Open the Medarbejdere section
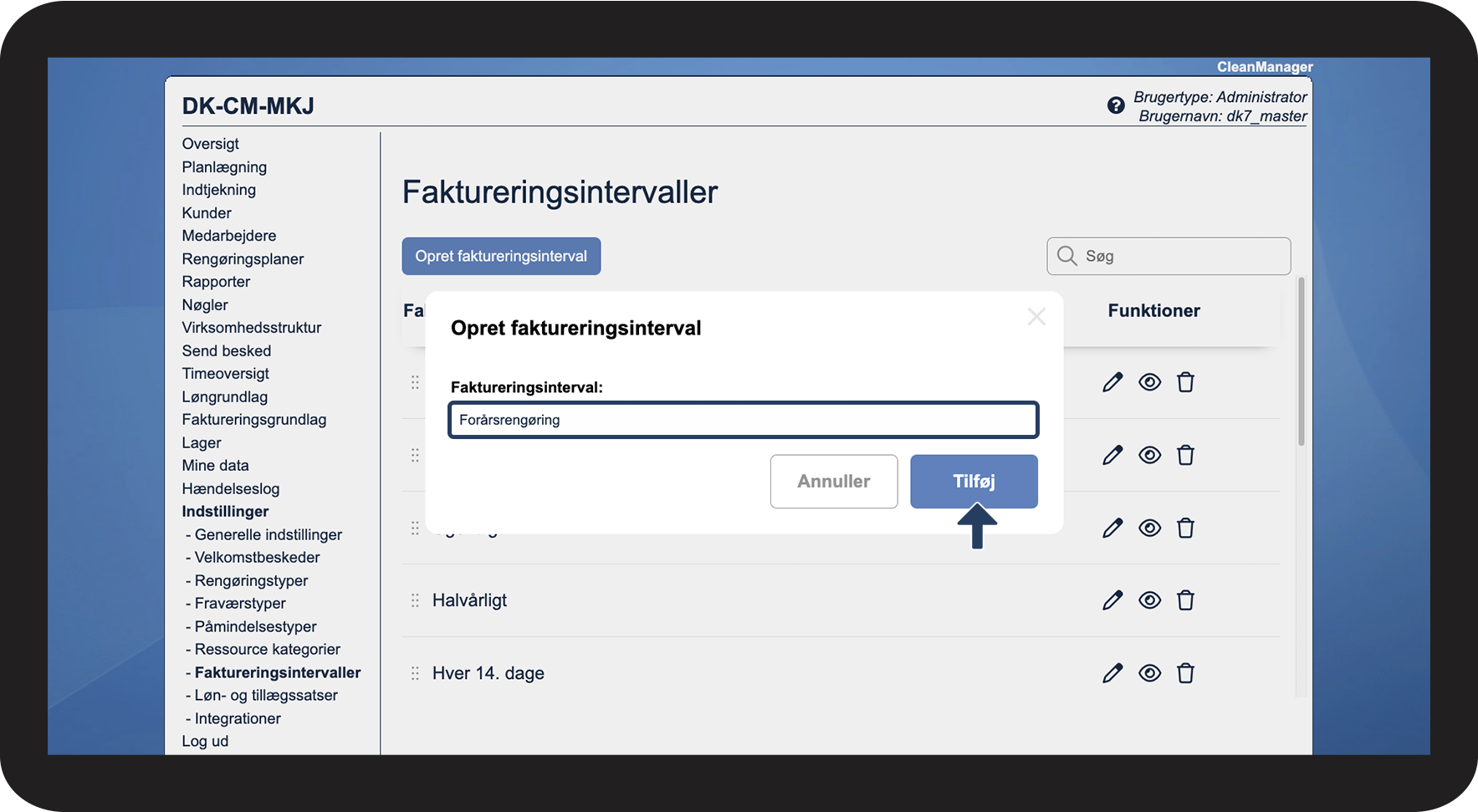The height and width of the screenshot is (812, 1478). 229,236
